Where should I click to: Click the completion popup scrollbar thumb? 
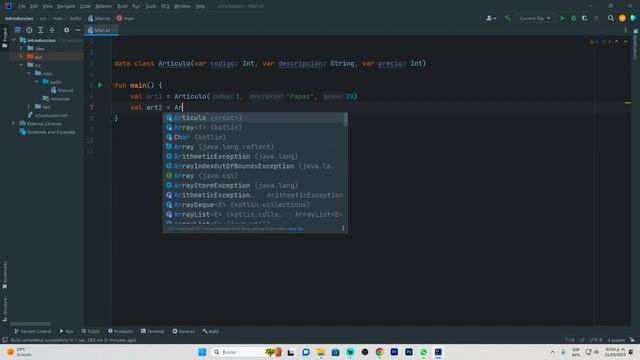pos(346,120)
